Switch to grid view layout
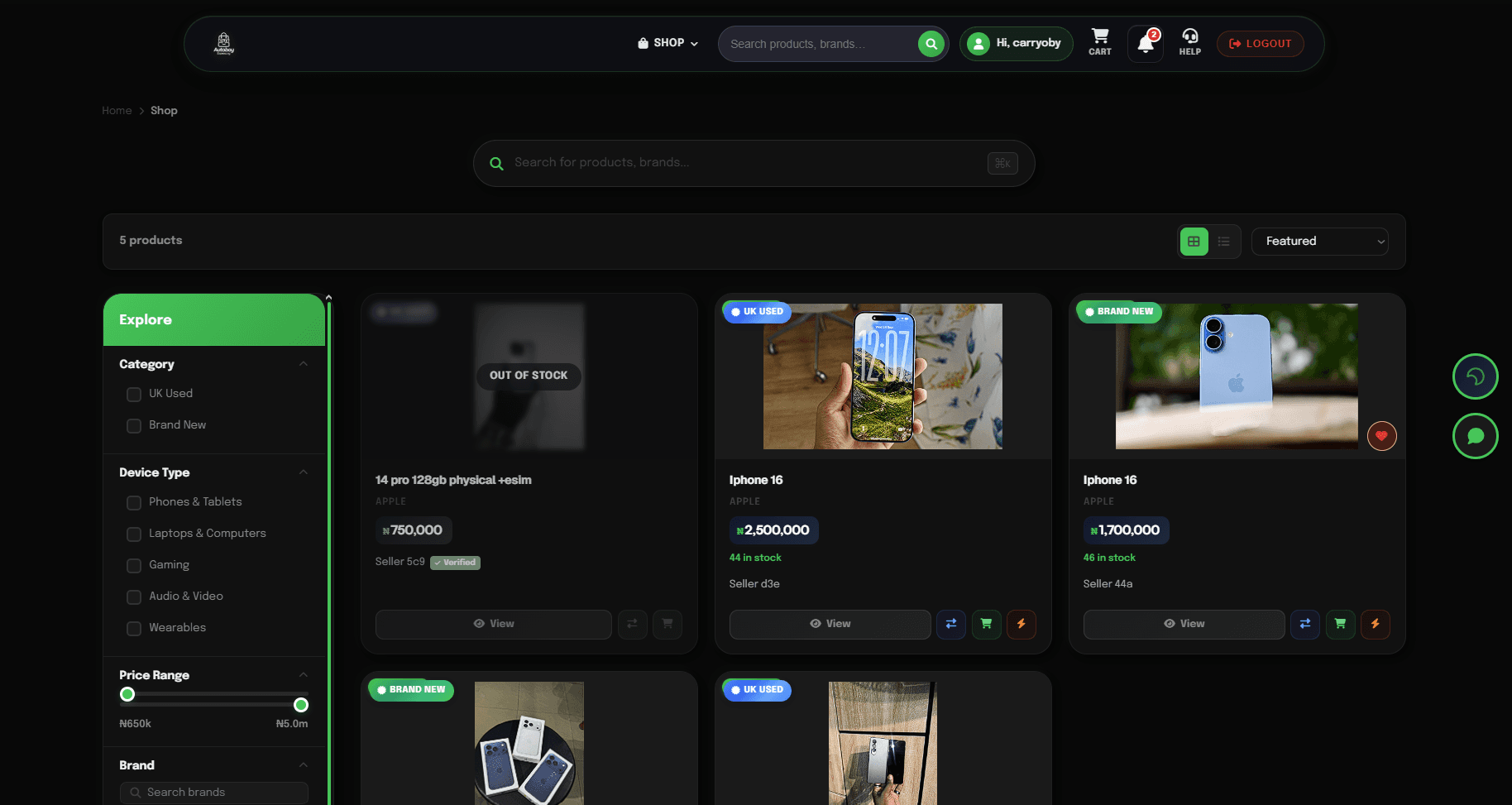Image resolution: width=1512 pixels, height=805 pixels. [x=1194, y=242]
